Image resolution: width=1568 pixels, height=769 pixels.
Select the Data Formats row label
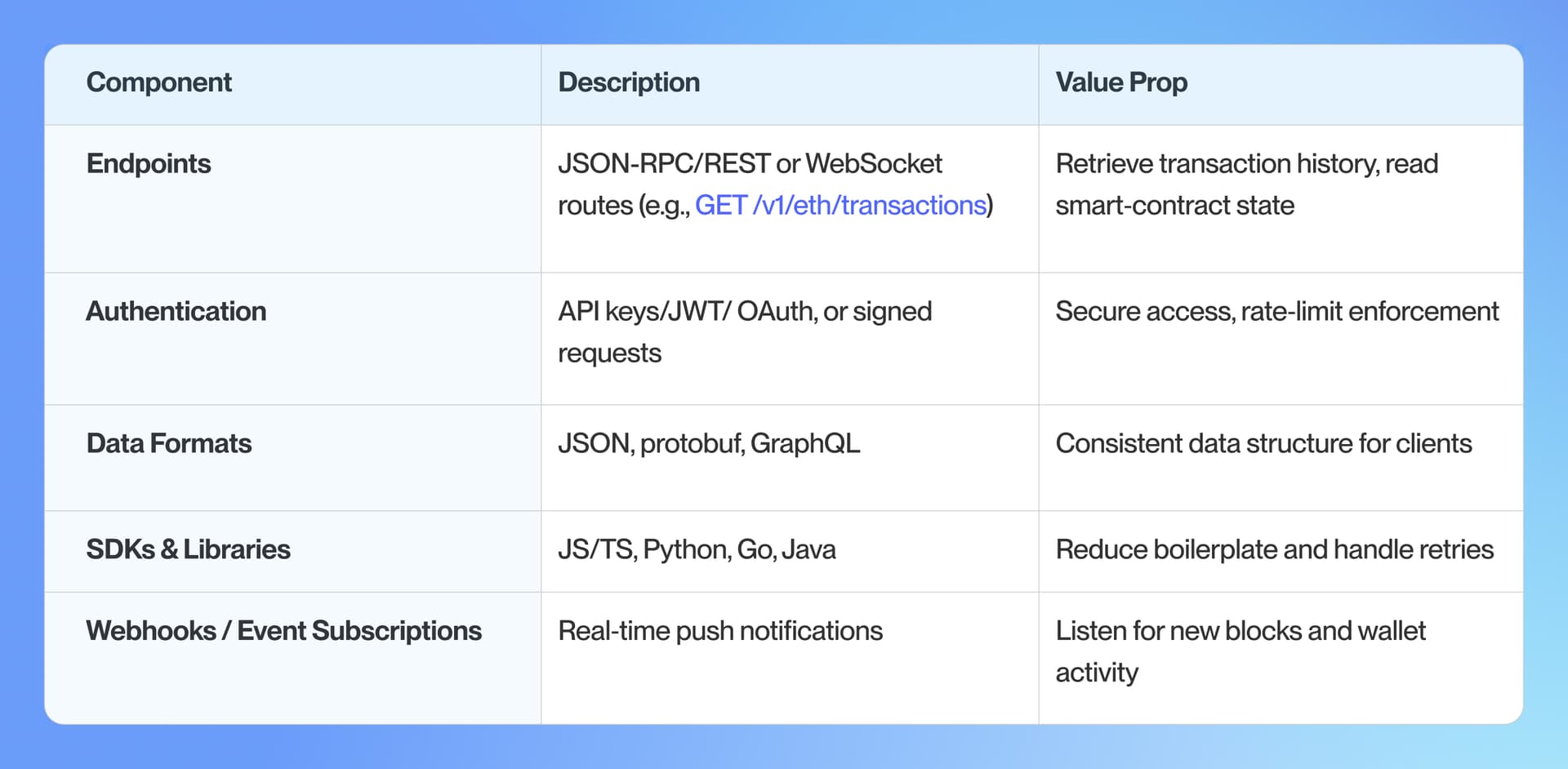click(169, 443)
